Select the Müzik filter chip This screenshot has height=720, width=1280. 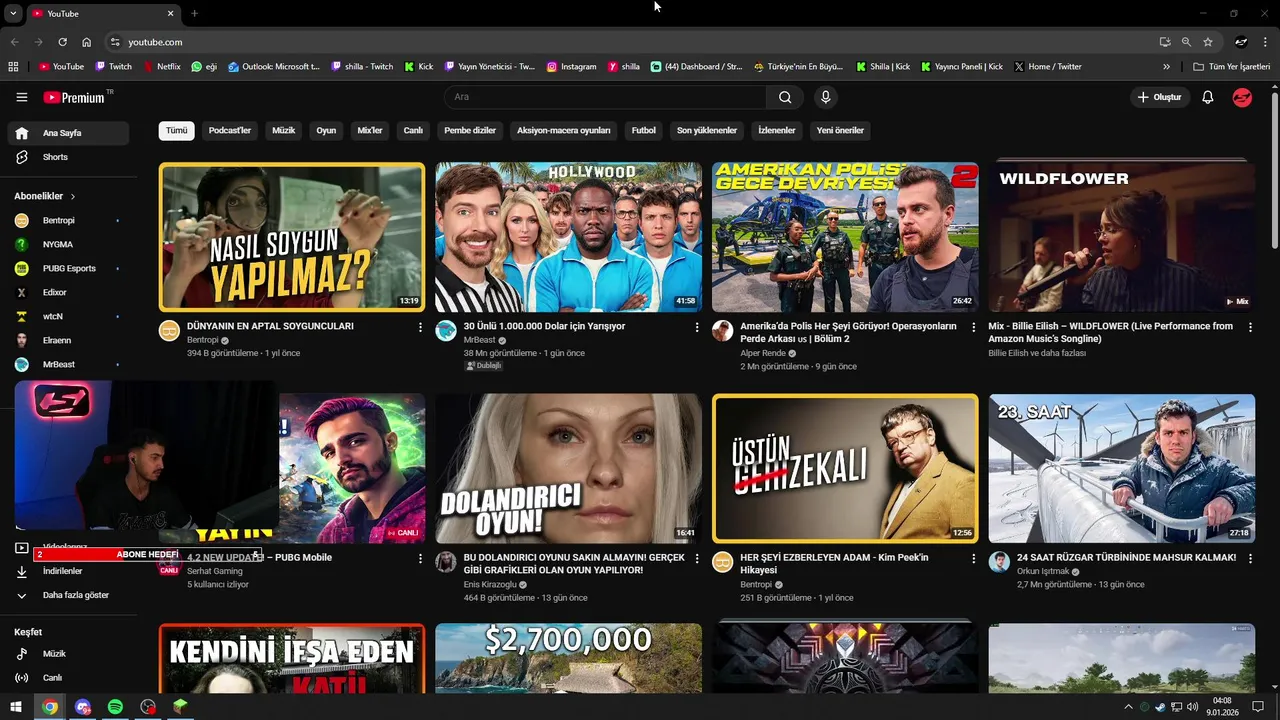284,131
